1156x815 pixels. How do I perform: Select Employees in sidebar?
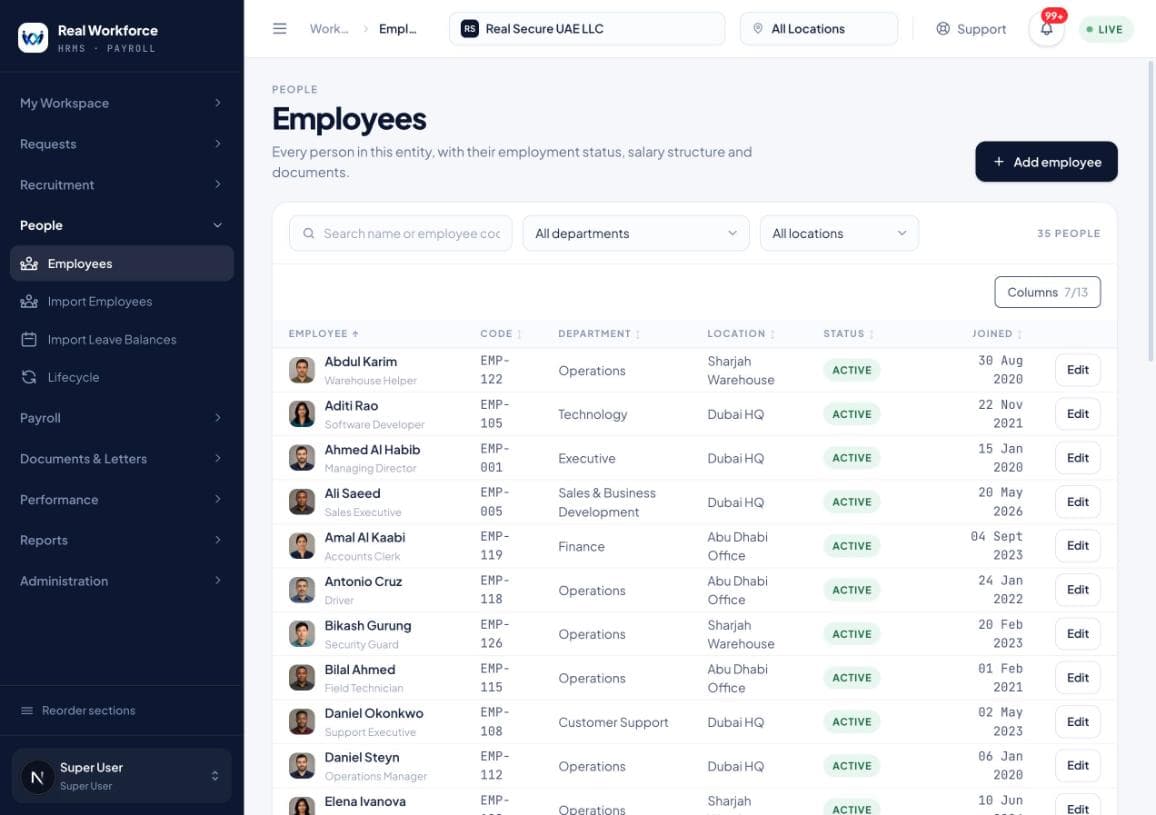[x=122, y=263]
